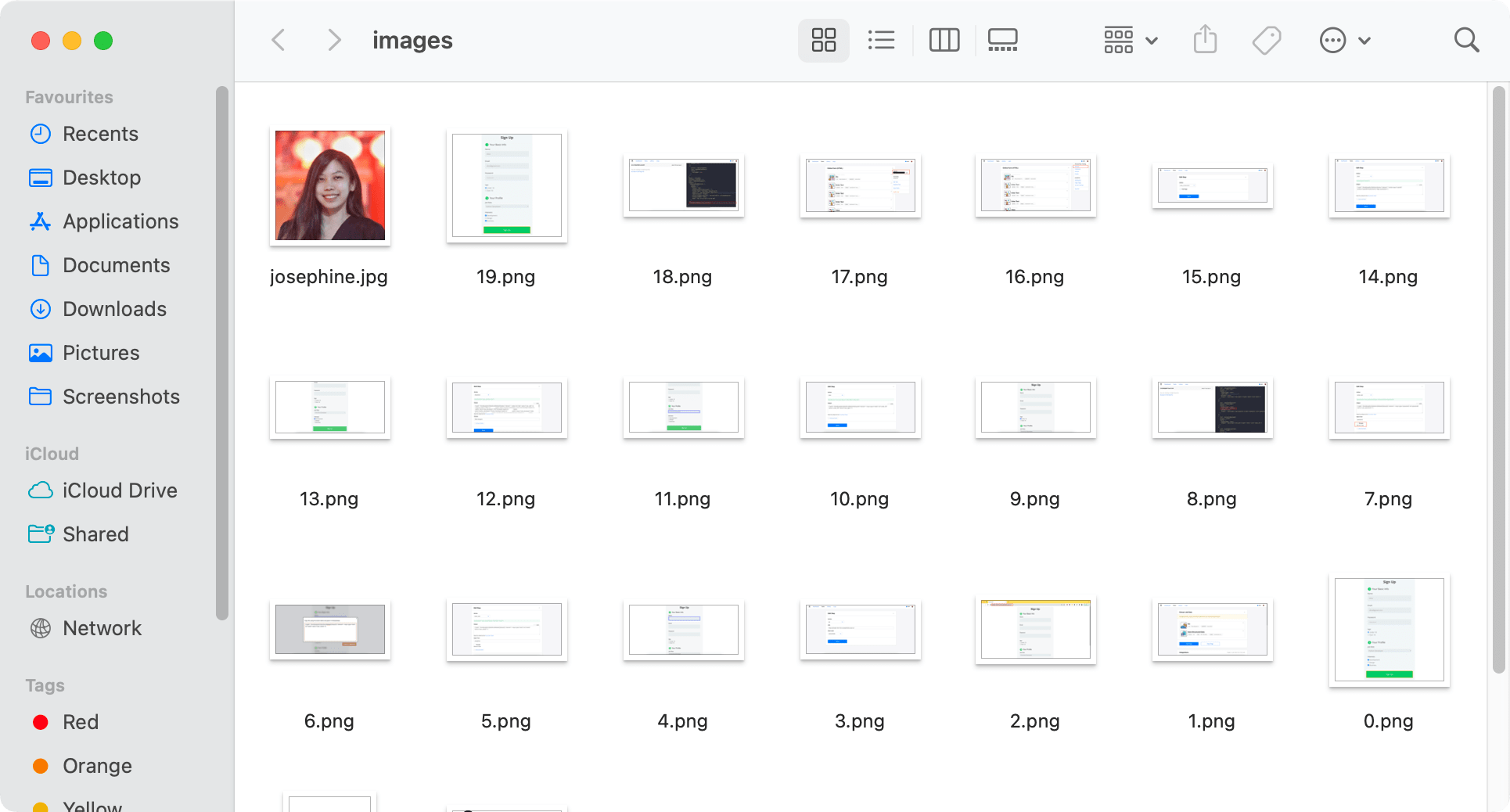The image size is (1510, 812).
Task: Click the Downloads arrow icon
Action: pos(41,309)
